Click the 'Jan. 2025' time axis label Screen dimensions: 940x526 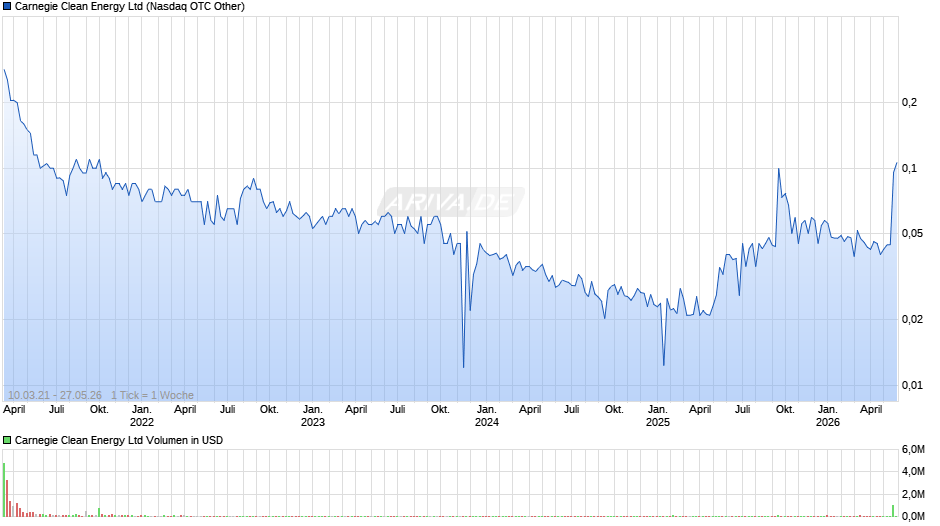coord(657,416)
